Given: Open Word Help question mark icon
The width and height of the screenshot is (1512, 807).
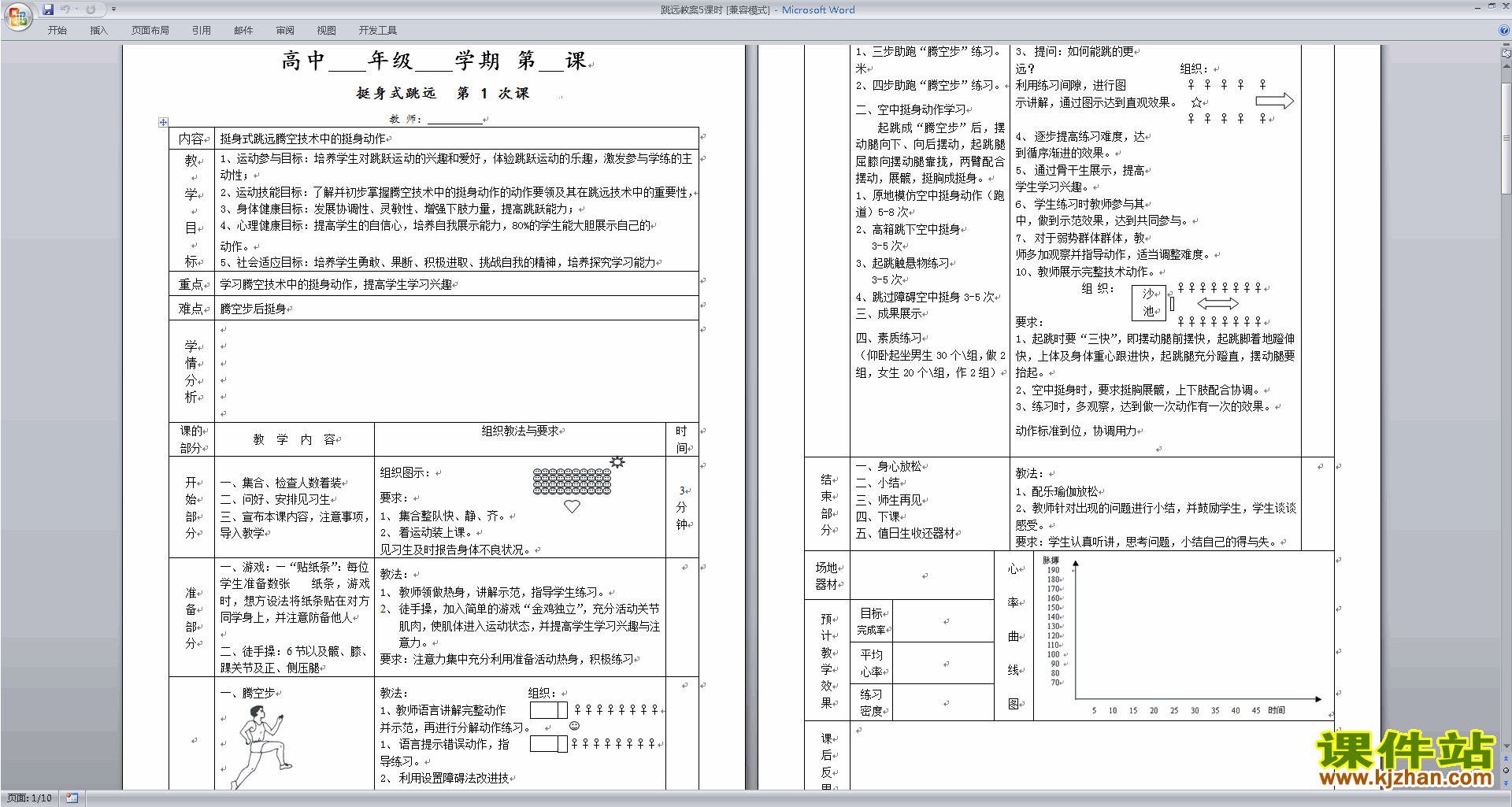Looking at the screenshot, I should [x=1504, y=30].
